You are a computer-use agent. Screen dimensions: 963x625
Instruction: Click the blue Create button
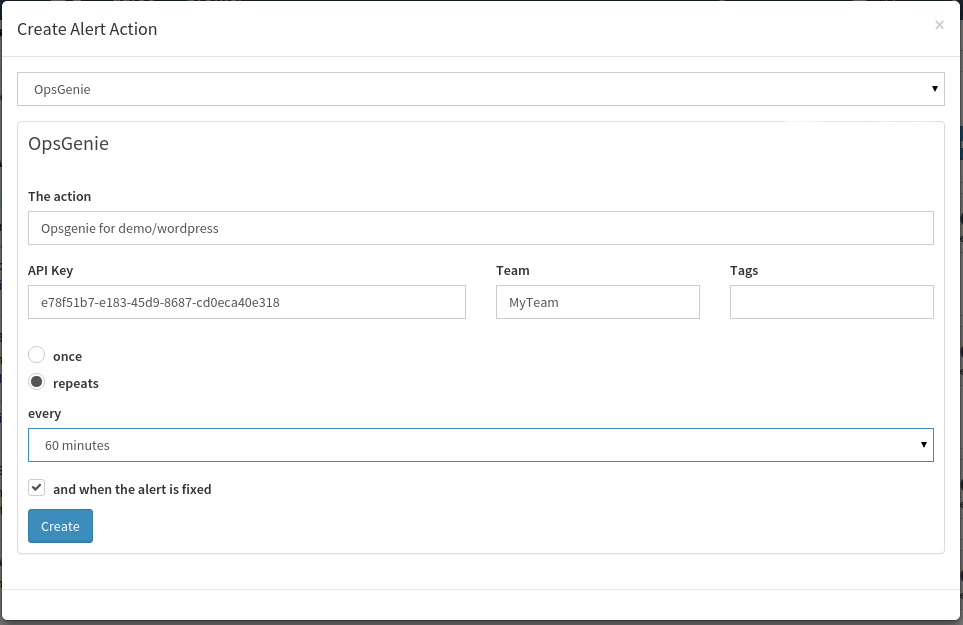click(x=60, y=526)
